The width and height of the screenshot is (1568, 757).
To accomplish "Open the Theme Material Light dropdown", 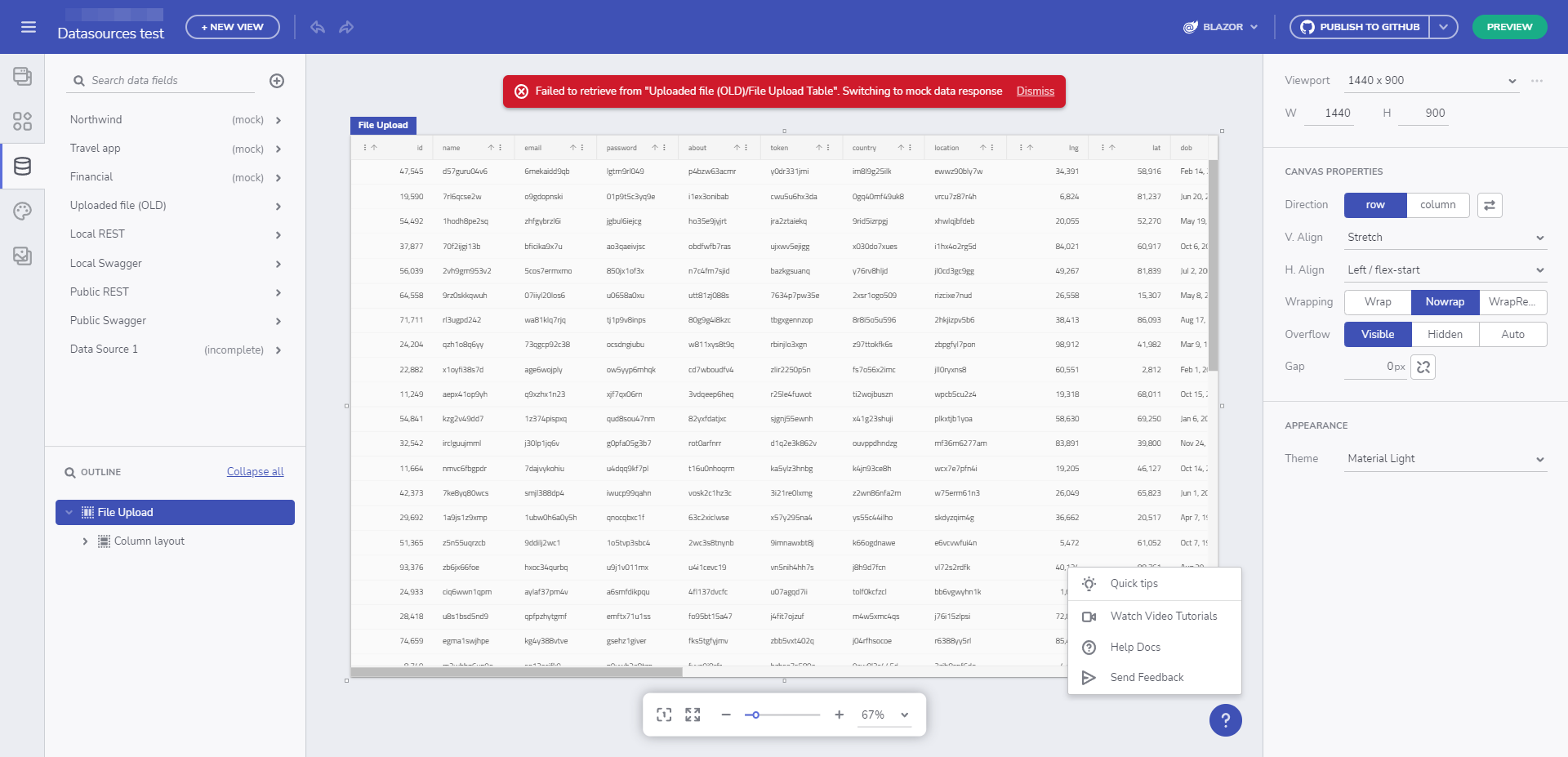I will click(1445, 459).
